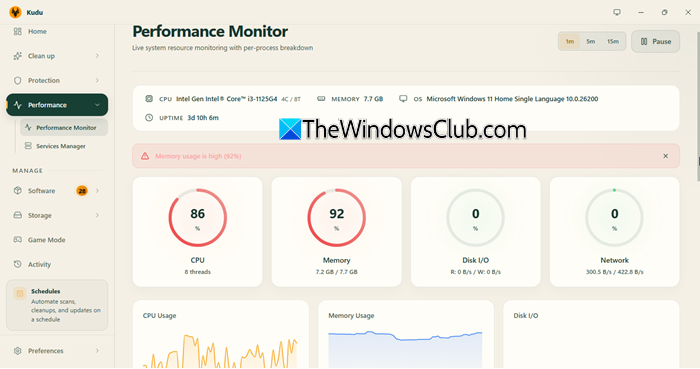Click the Windows 11 Home OS version text
The image size is (700, 369).
512,99
